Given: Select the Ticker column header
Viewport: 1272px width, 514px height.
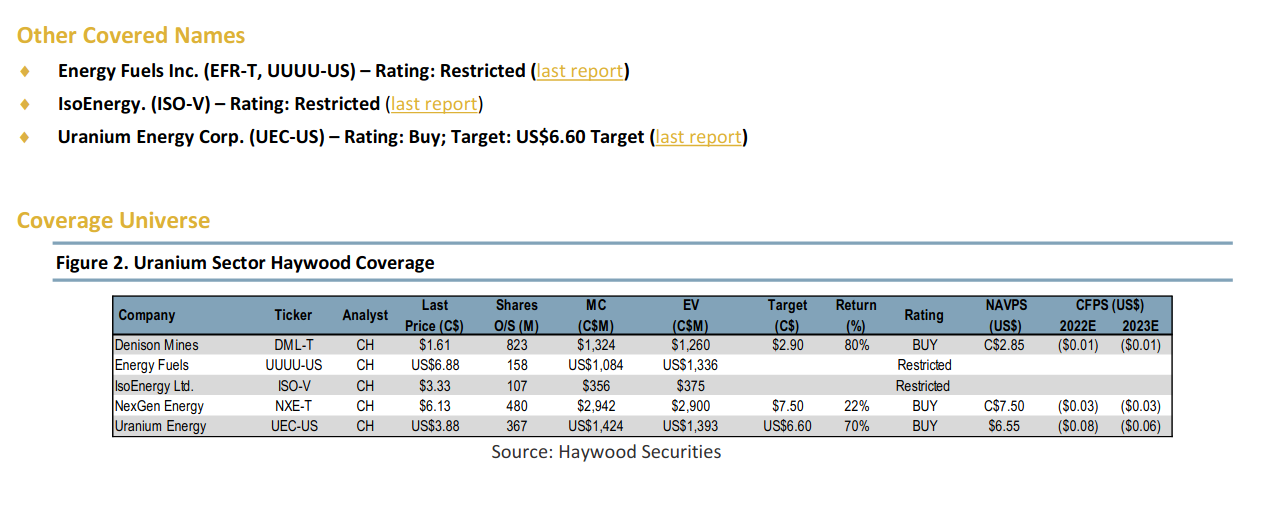Looking at the screenshot, I should click(x=293, y=315).
